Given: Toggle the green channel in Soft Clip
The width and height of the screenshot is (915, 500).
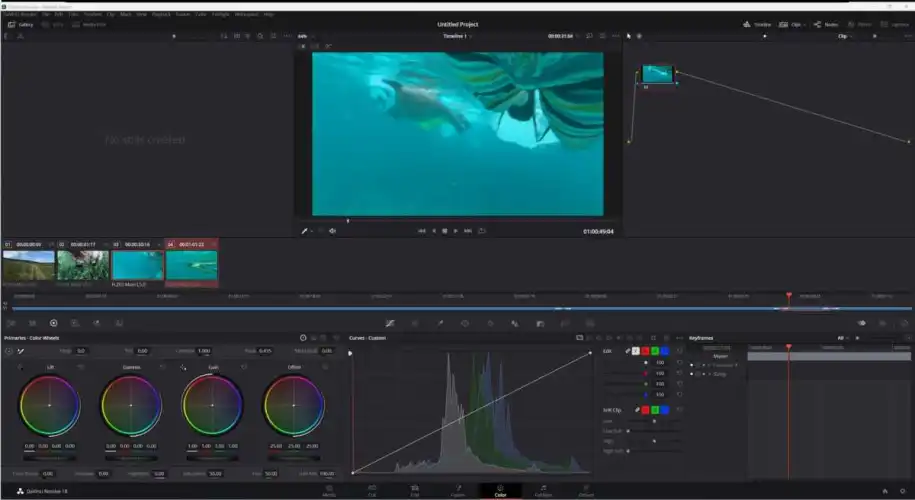Looking at the screenshot, I should click(x=653, y=410).
